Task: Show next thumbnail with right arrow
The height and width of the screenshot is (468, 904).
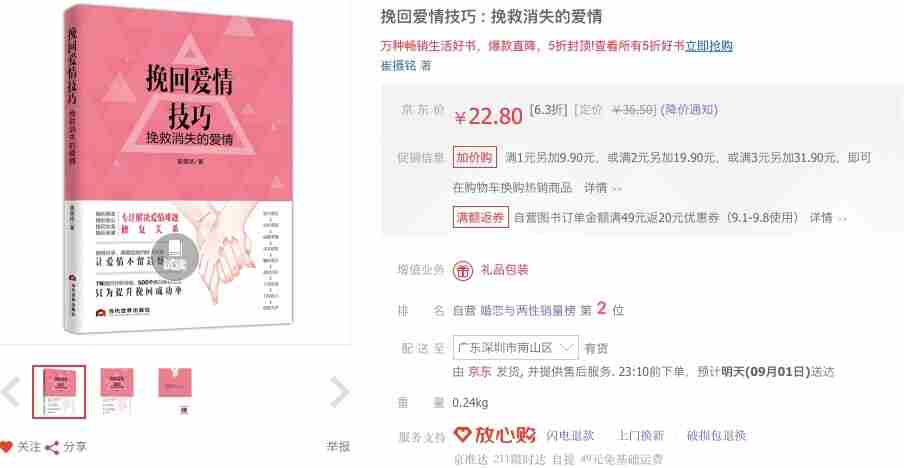Action: pos(340,392)
